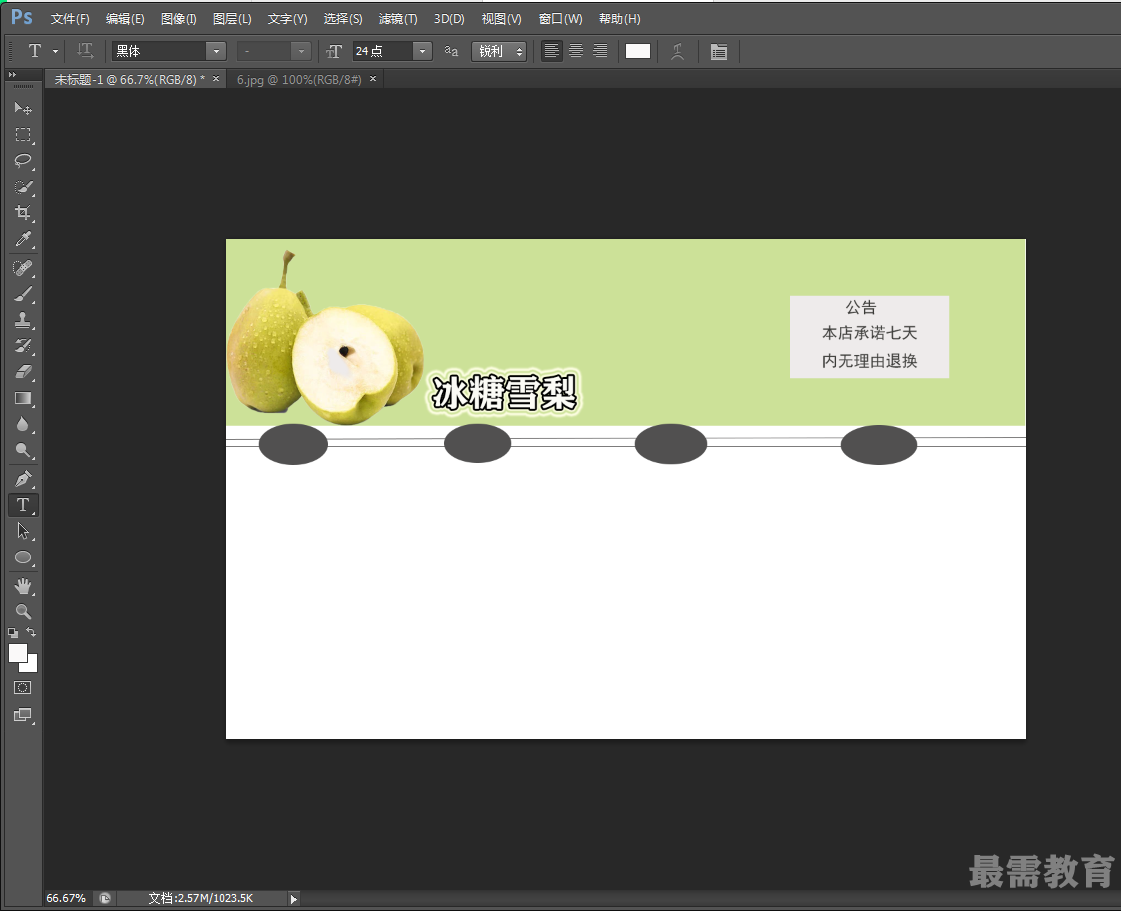
Task: Select the Gradient tool
Action: point(23,398)
